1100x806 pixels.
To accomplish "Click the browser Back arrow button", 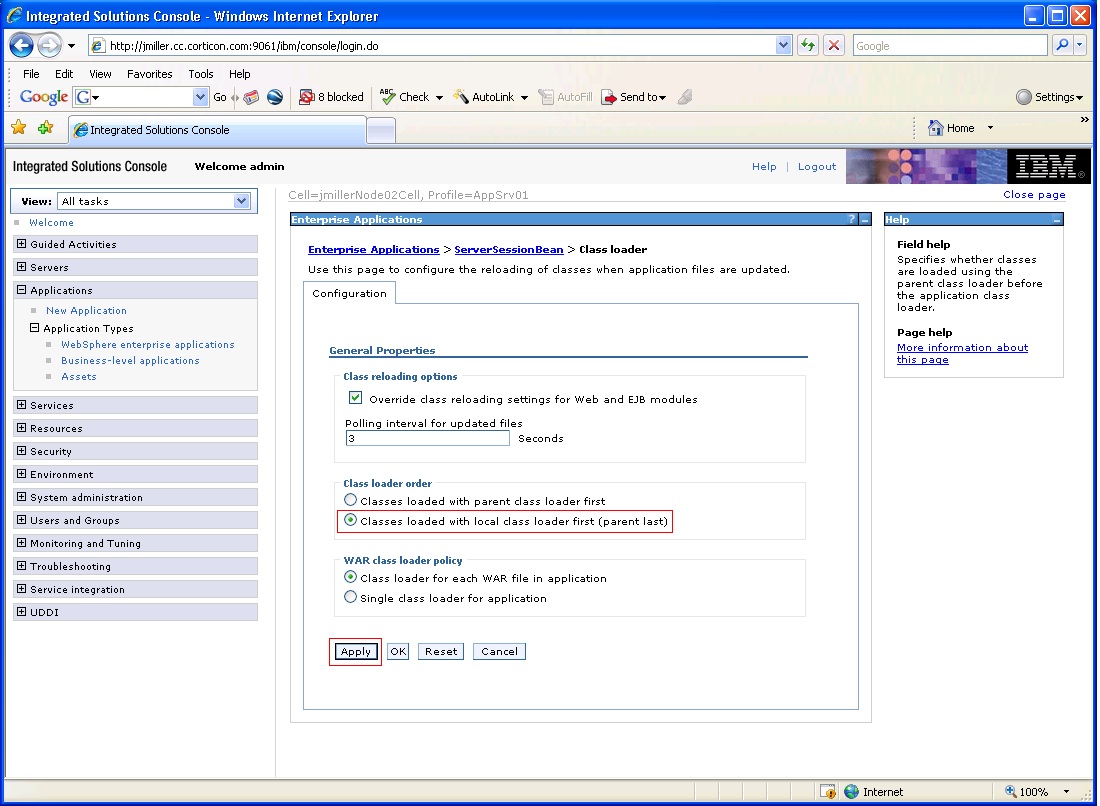I will (x=21, y=46).
